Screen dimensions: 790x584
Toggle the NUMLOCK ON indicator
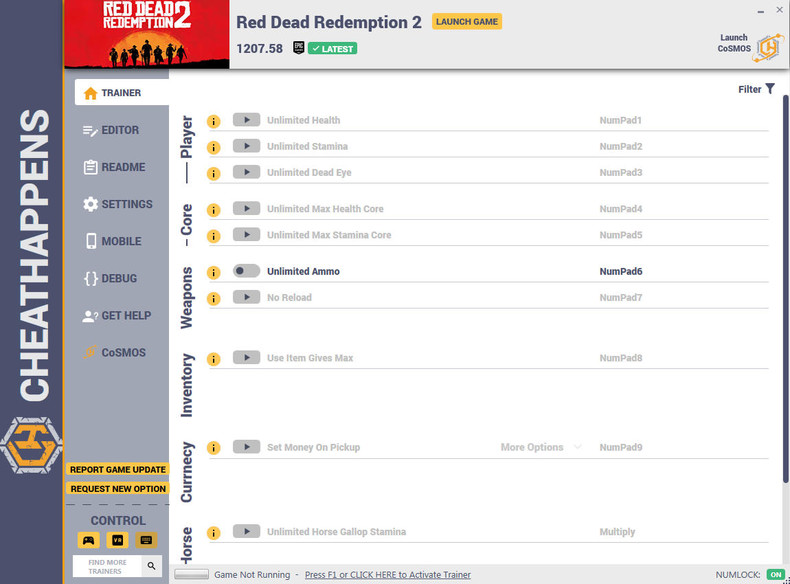(776, 574)
